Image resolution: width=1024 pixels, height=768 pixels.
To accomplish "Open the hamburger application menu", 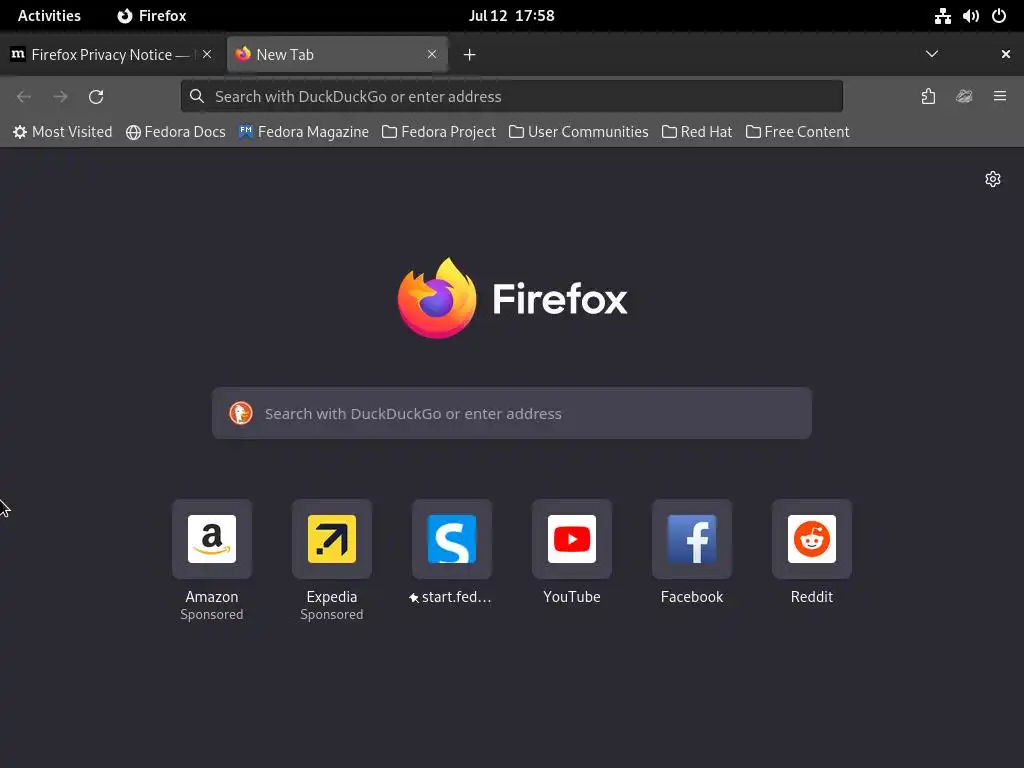I will point(1000,97).
